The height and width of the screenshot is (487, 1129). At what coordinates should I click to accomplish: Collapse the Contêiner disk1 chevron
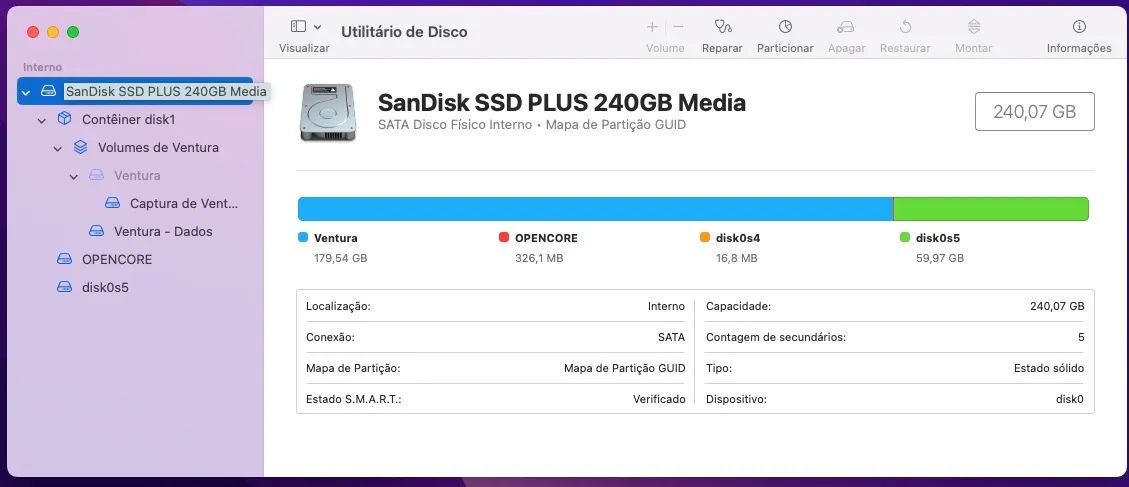(42, 120)
